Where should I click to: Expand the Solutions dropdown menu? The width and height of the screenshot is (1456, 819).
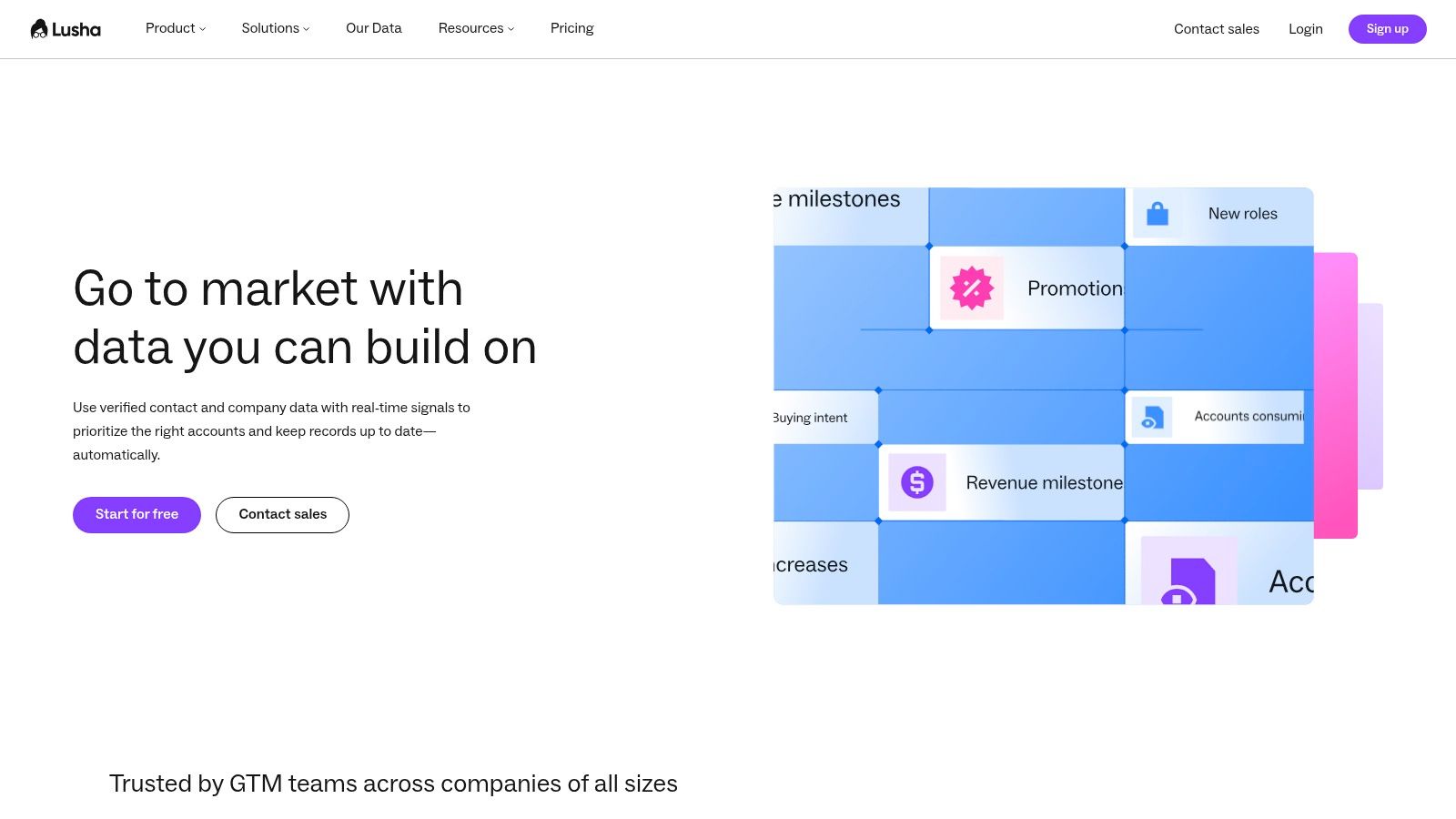(x=276, y=28)
